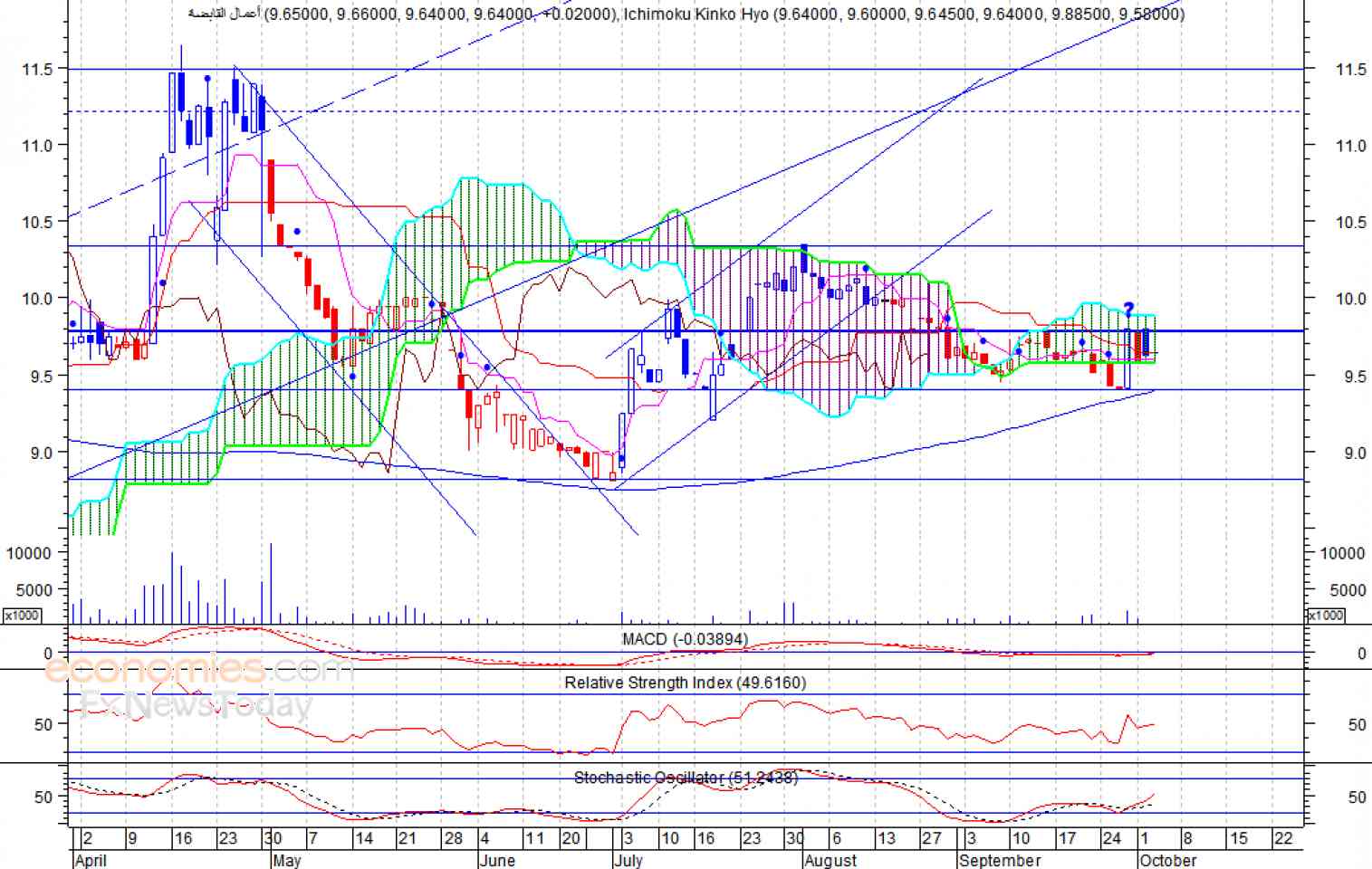Viewport: 1372px width, 869px height.
Task: Click date label 27 in August
Action: pyautogui.click(x=932, y=838)
